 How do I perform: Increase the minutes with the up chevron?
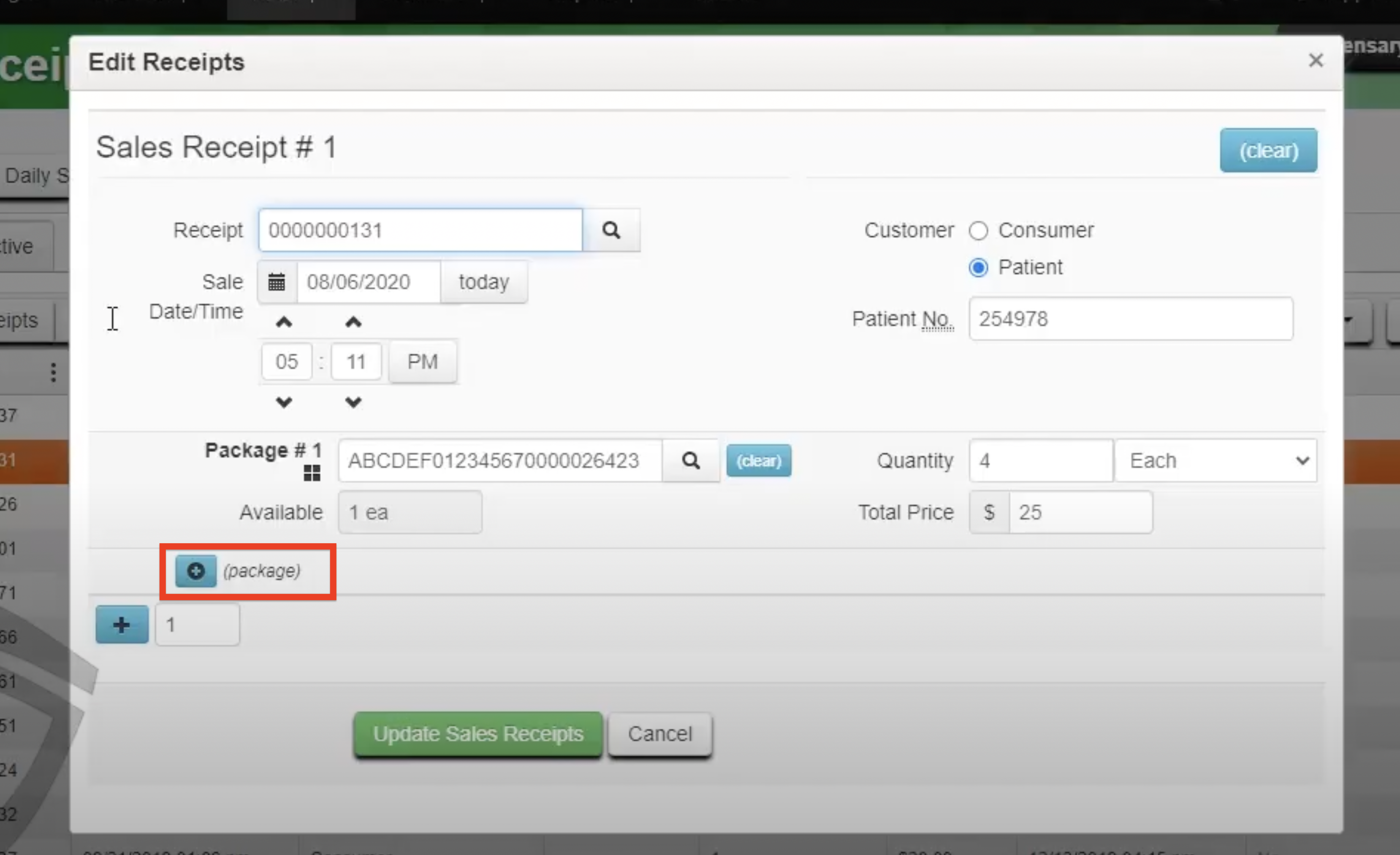coord(353,323)
